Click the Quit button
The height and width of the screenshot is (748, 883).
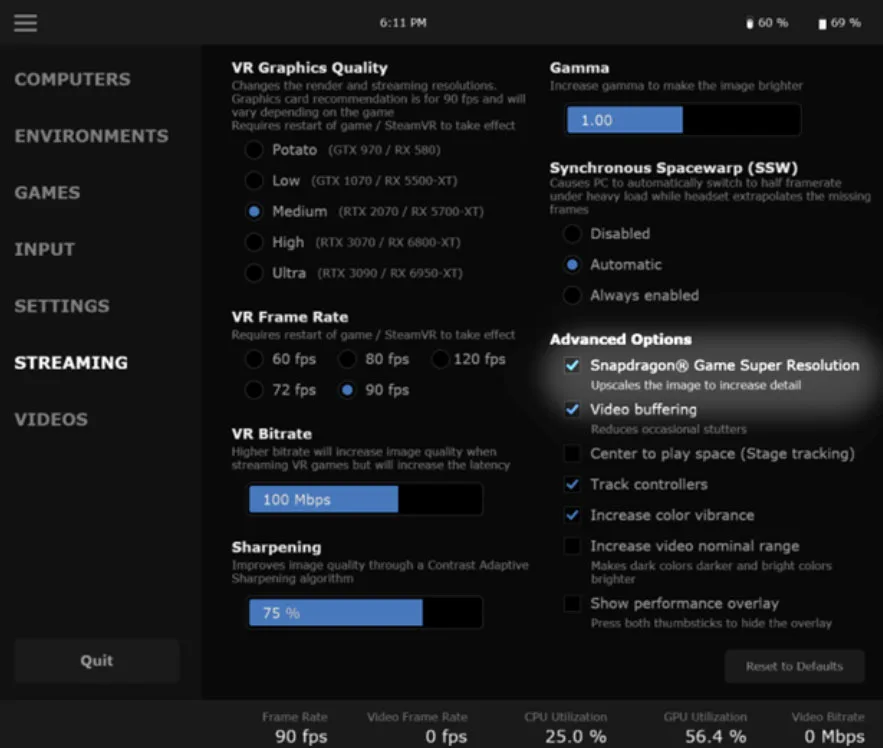tap(97, 661)
